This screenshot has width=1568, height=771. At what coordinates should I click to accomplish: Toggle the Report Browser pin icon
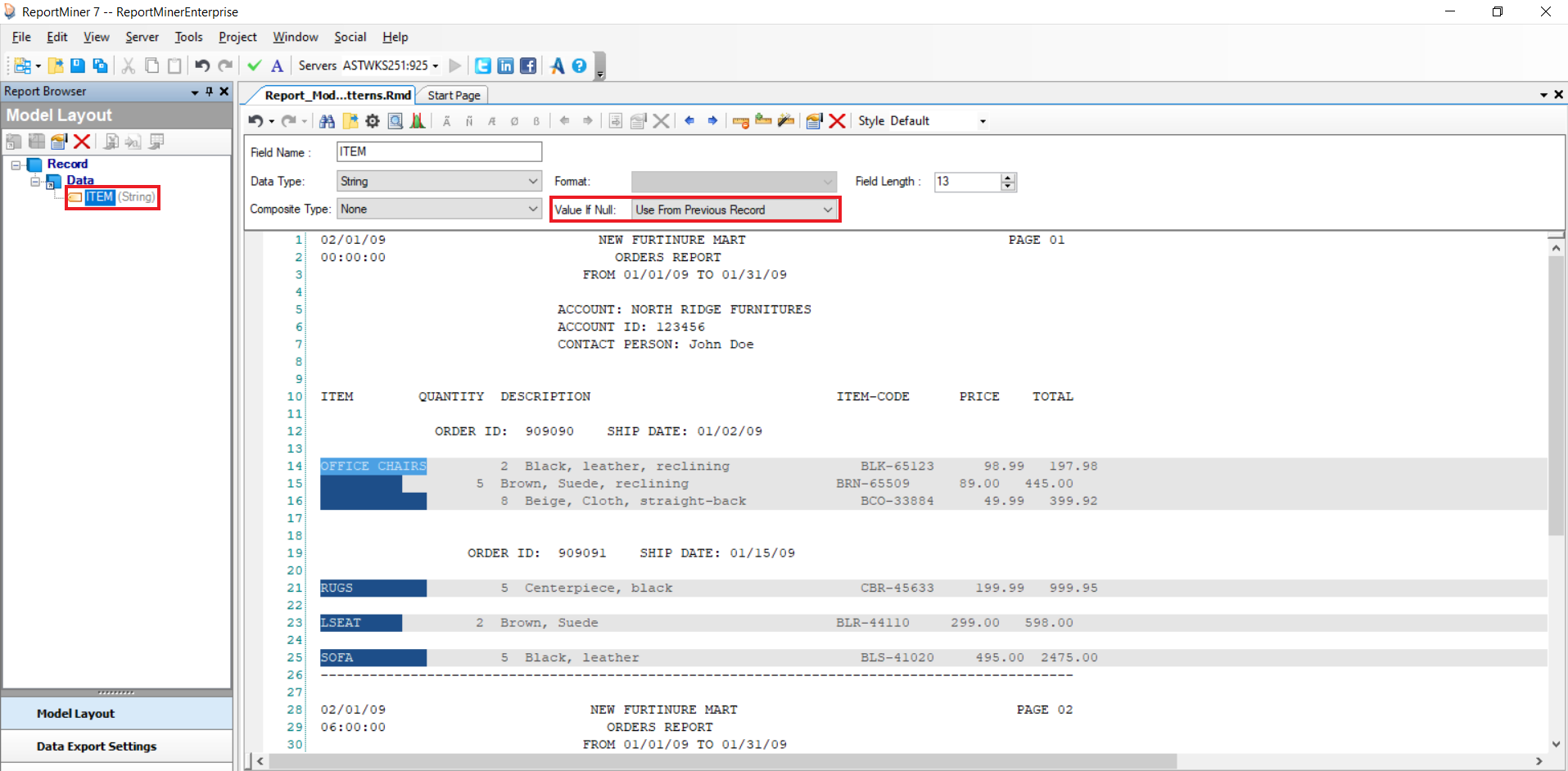click(210, 92)
